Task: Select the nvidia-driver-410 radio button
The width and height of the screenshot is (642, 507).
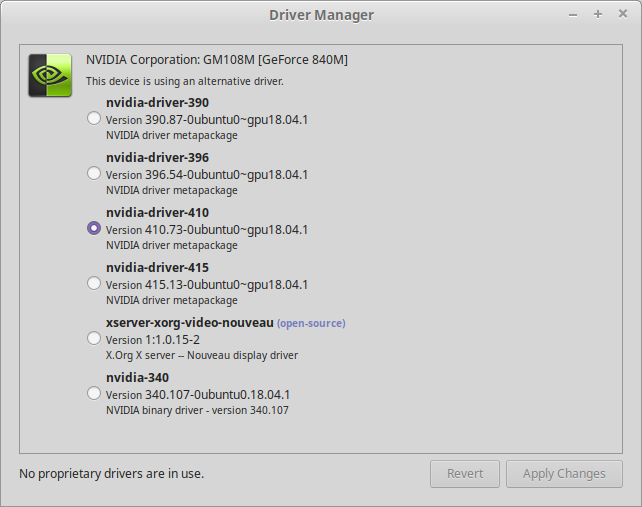Action: [94, 228]
